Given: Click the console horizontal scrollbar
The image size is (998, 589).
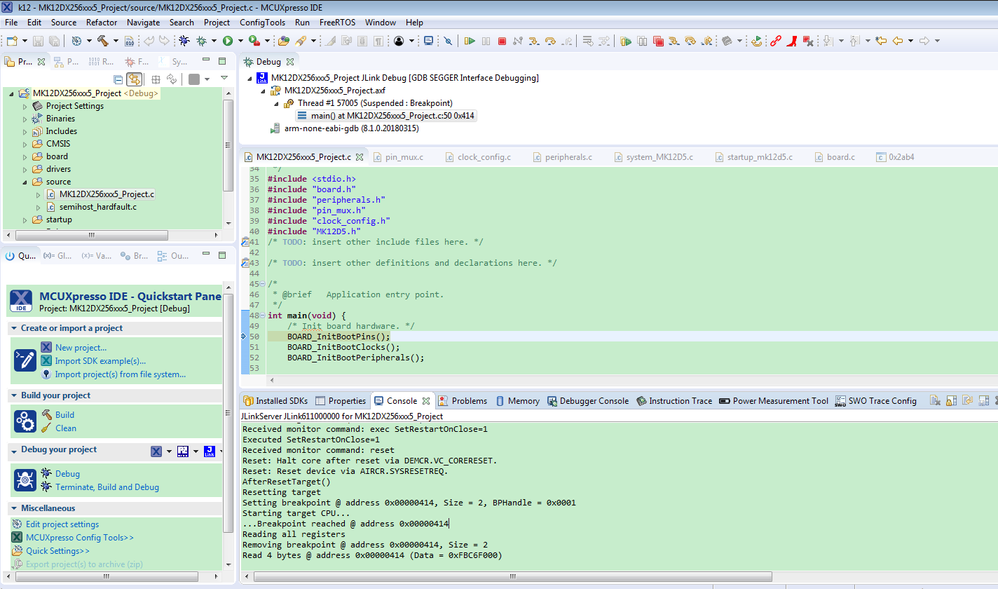Looking at the screenshot, I should (x=512, y=576).
